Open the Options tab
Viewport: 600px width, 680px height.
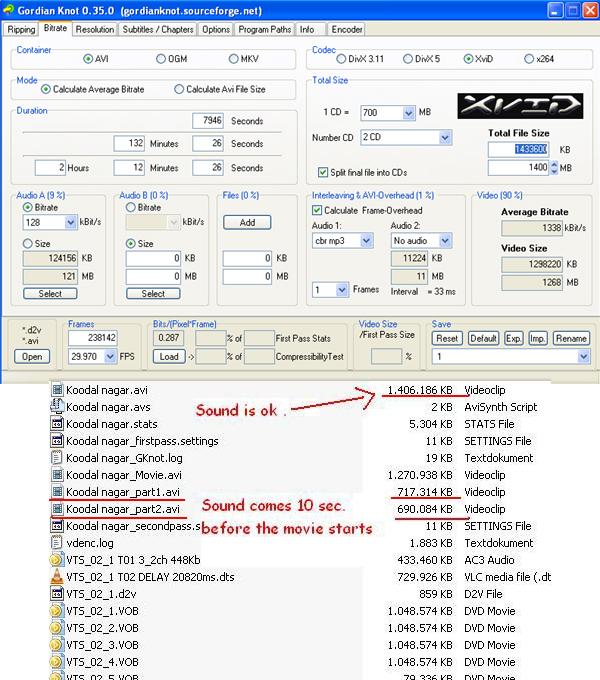pyautogui.click(x=216, y=29)
